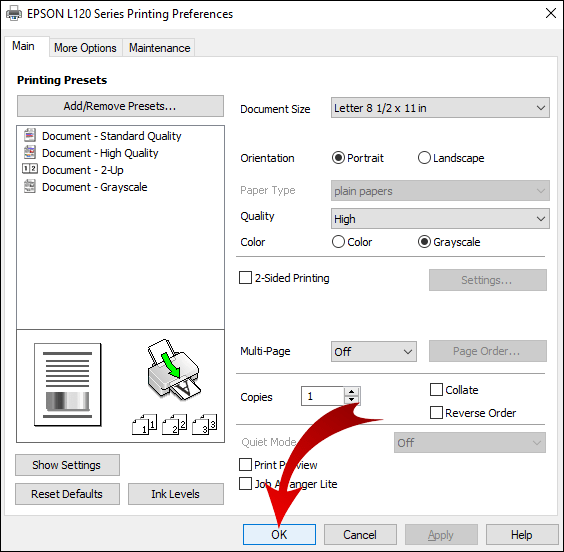
Task: Click the third collation page-stack icon
Action: coord(205,424)
